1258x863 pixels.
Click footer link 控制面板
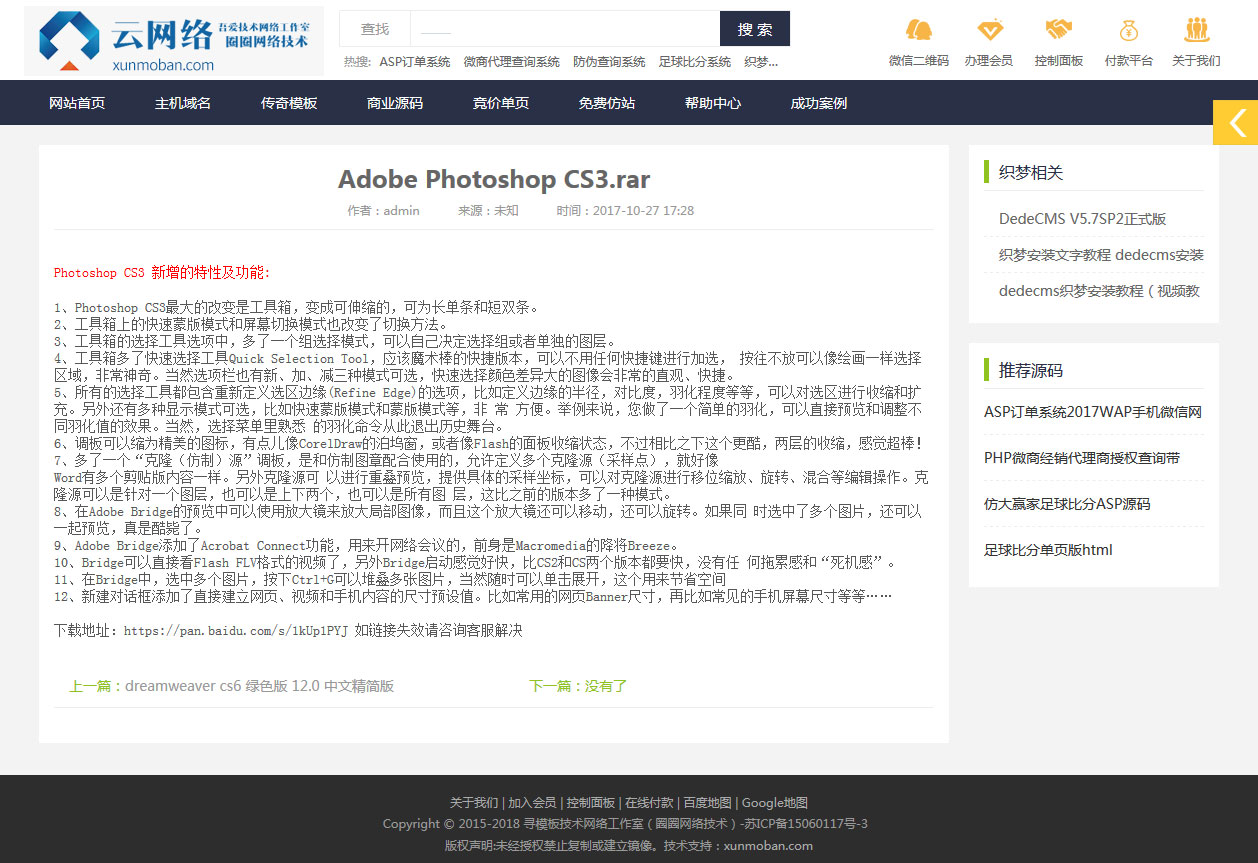point(590,802)
